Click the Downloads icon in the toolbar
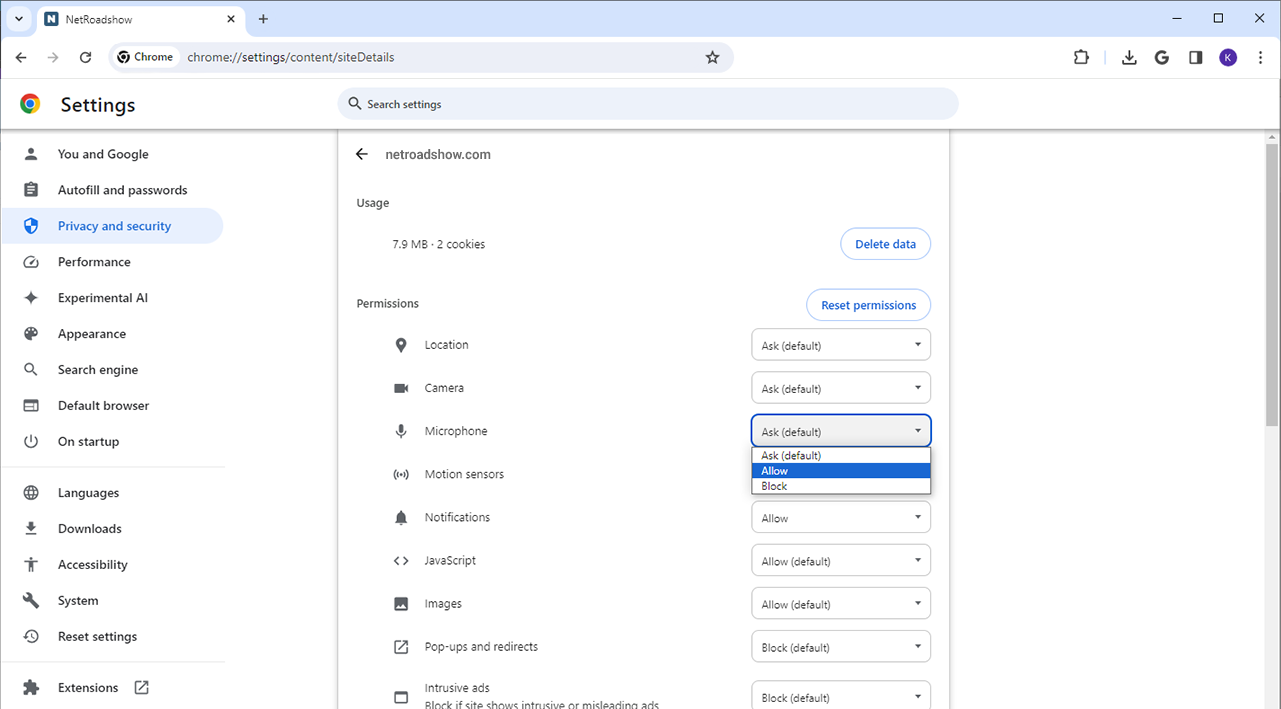Image resolution: width=1281 pixels, height=709 pixels. point(1129,57)
